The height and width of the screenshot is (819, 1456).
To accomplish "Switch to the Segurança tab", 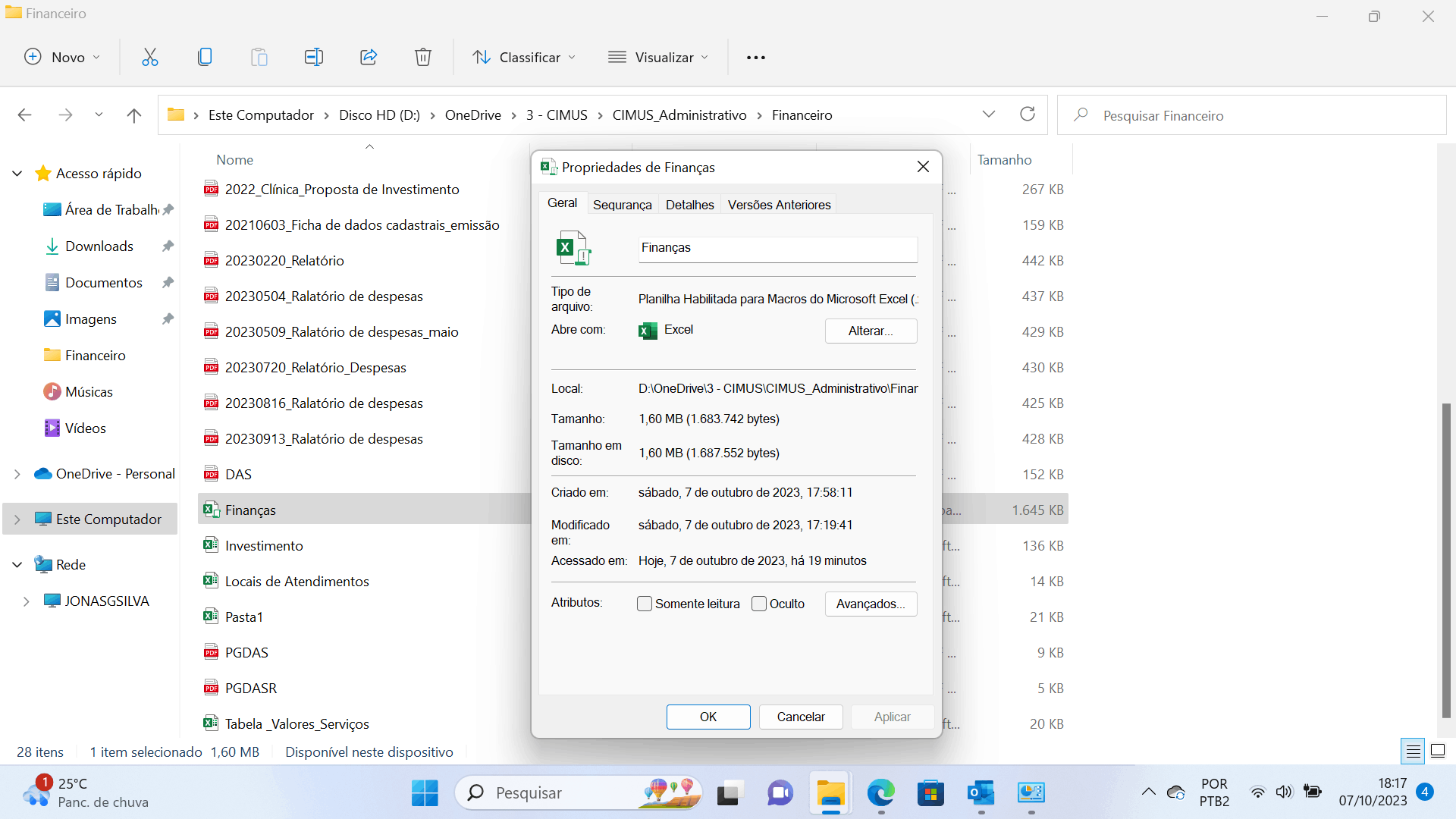I will click(622, 205).
